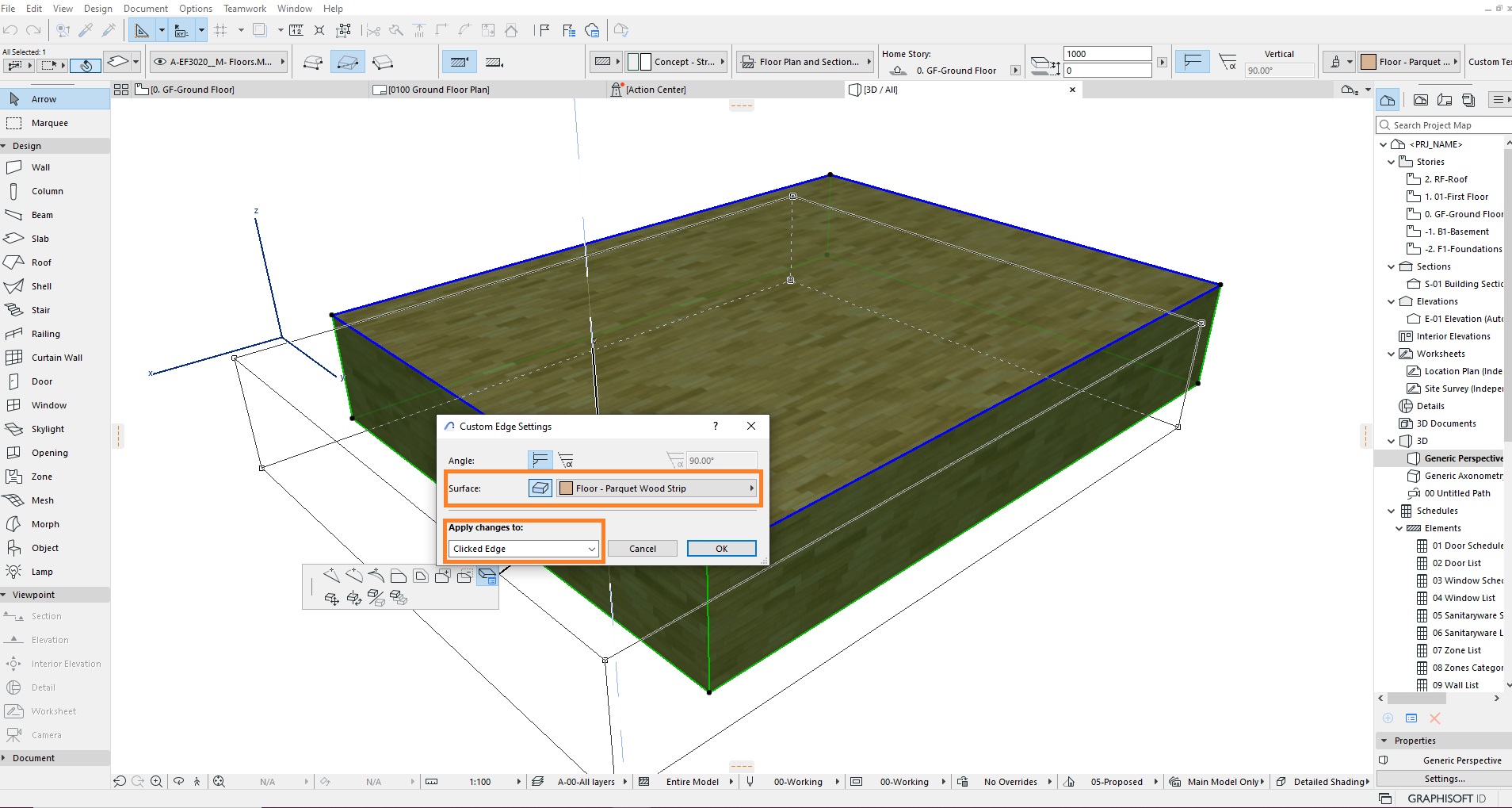1512x808 pixels.
Task: Click the Redo icon in toolbar
Action: tap(33, 30)
